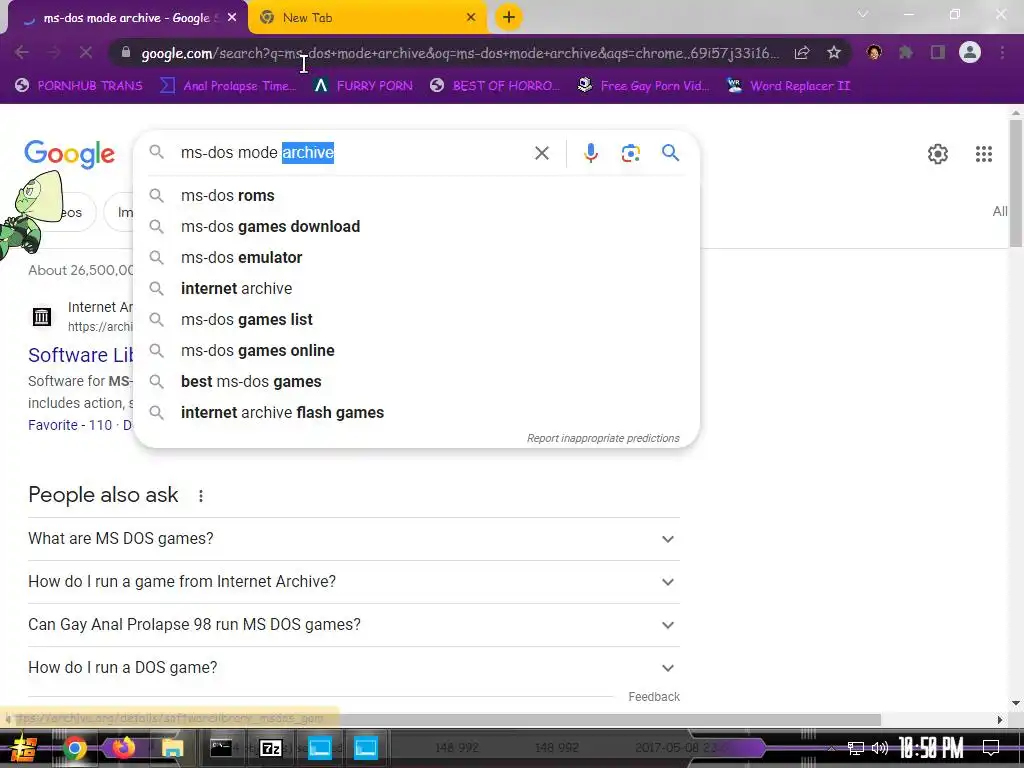Open the Software Library search result title
The height and width of the screenshot is (768, 1024).
(x=80, y=355)
